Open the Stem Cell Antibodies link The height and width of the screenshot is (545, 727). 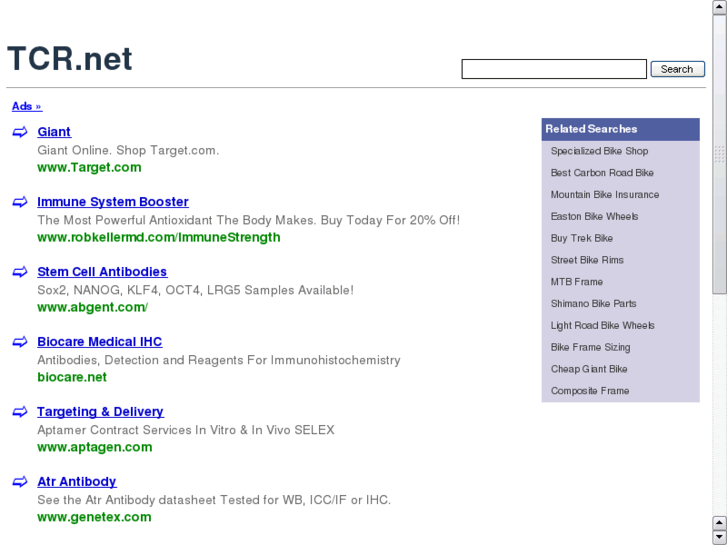coord(102,271)
